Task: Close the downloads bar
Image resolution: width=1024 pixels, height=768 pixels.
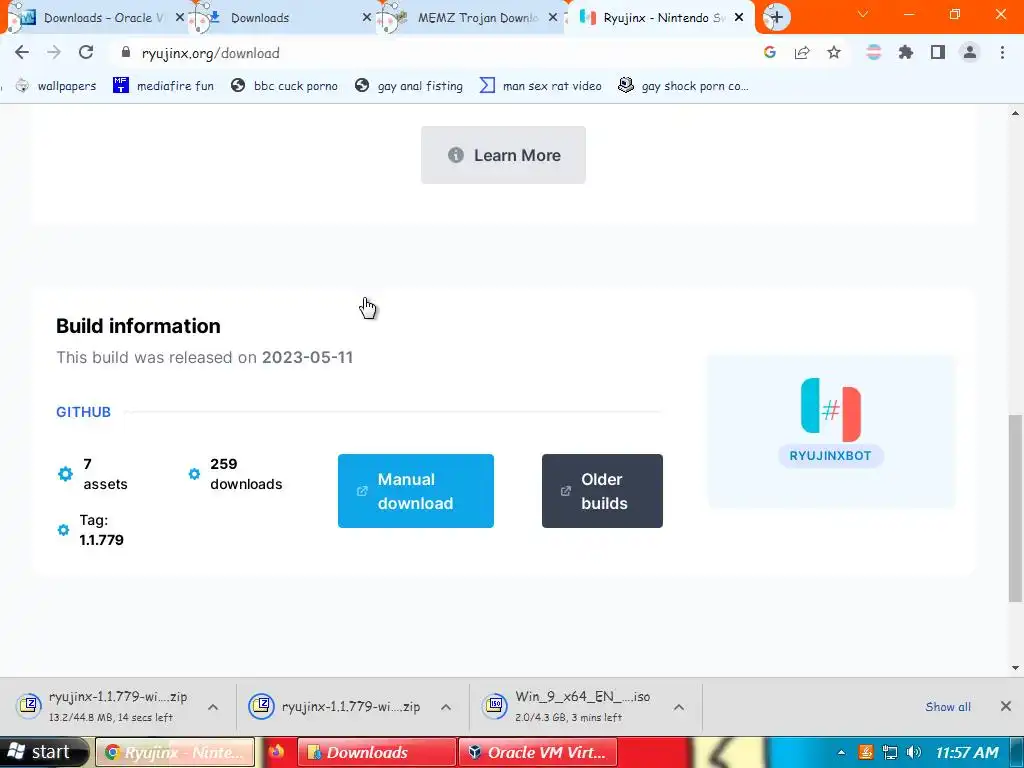Action: pyautogui.click(x=1006, y=706)
